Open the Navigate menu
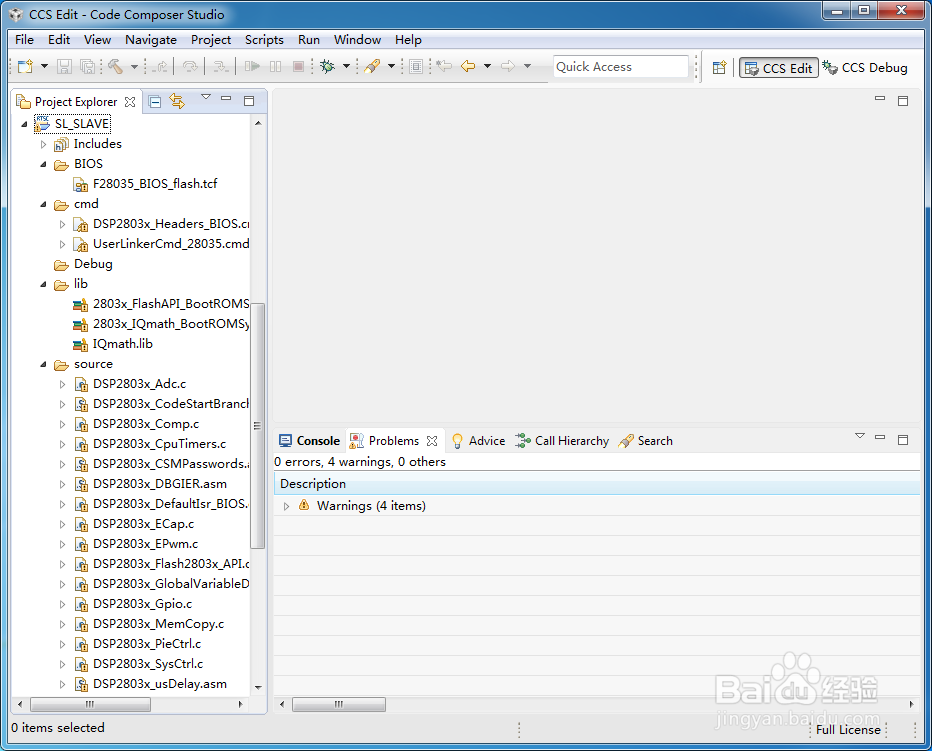932x751 pixels. [x=151, y=40]
